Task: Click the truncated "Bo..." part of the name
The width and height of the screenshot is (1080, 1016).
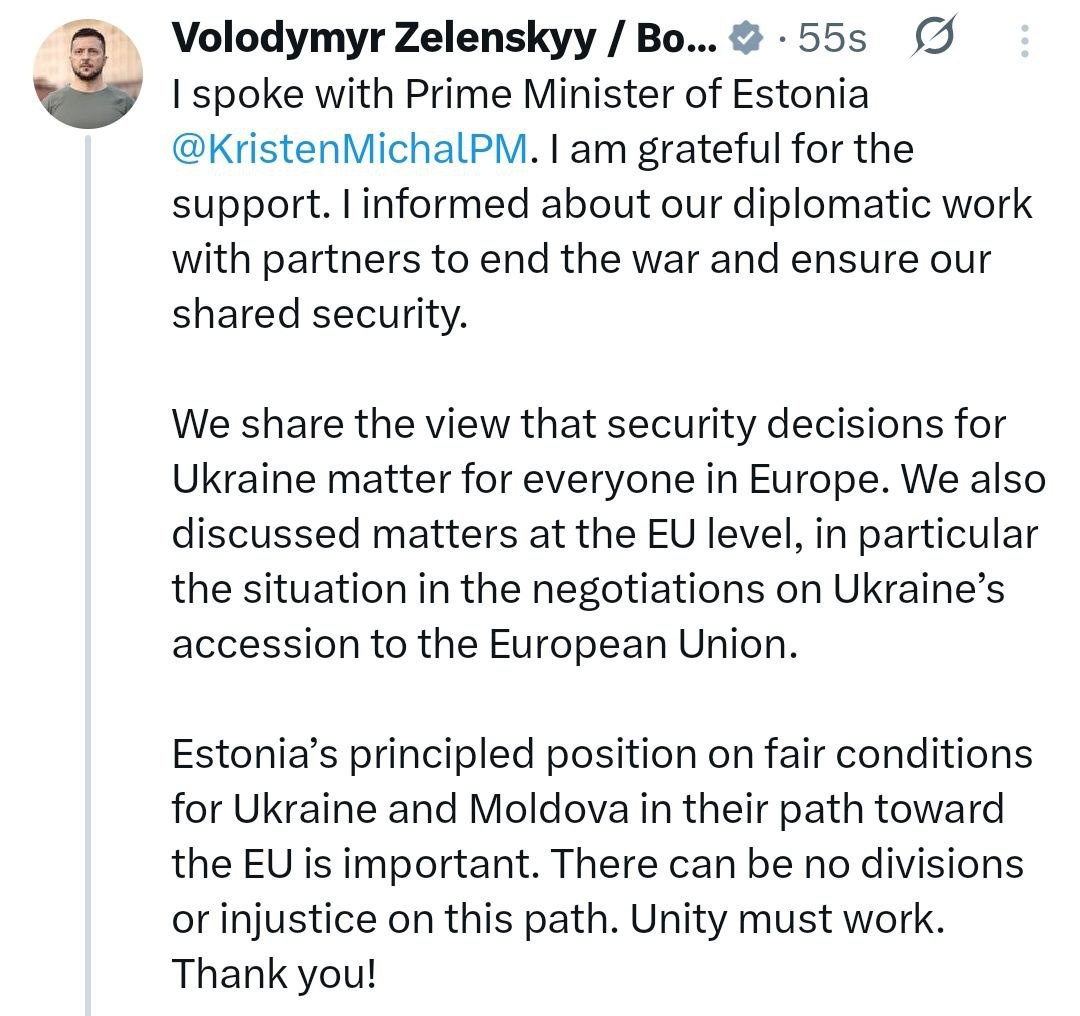Action: (x=676, y=38)
